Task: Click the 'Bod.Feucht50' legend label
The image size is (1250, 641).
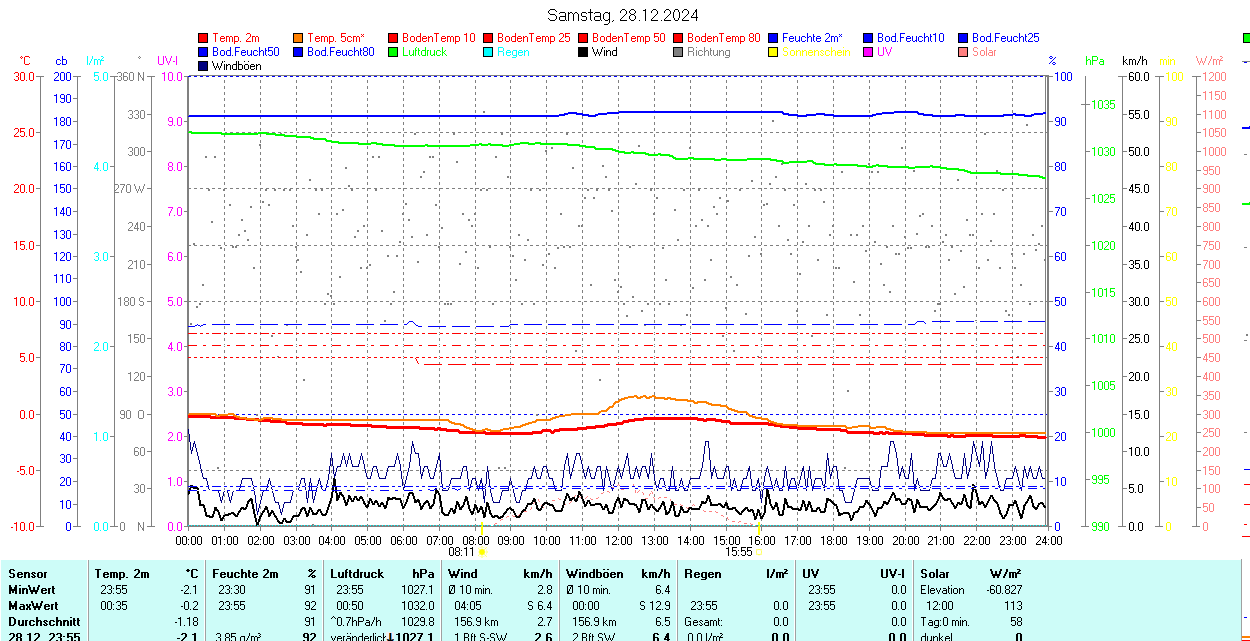Action: tap(246, 52)
